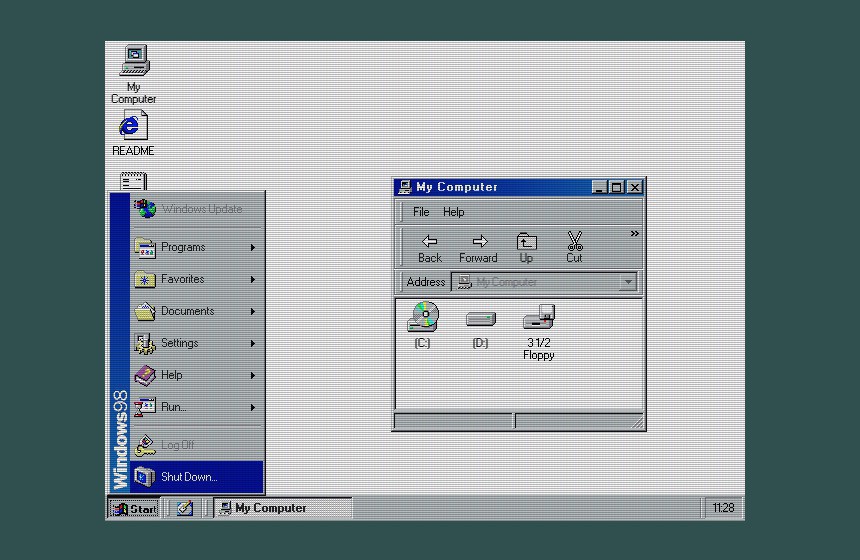Expand the Settings submenu arrow
Screen dimensions: 860x560
point(253,343)
